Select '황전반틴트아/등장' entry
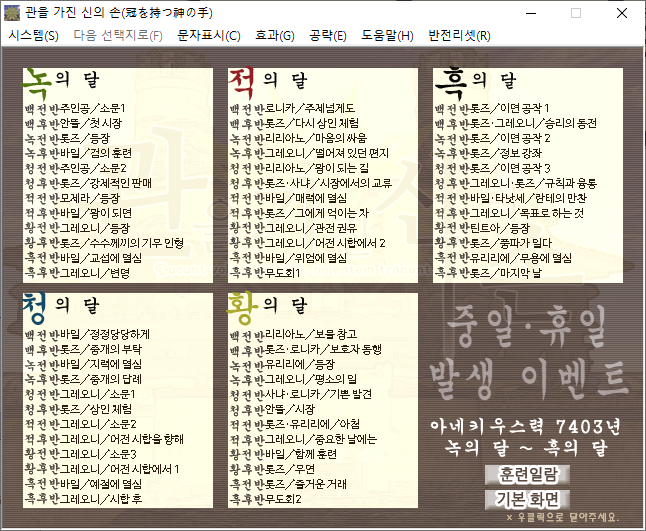 (482, 228)
